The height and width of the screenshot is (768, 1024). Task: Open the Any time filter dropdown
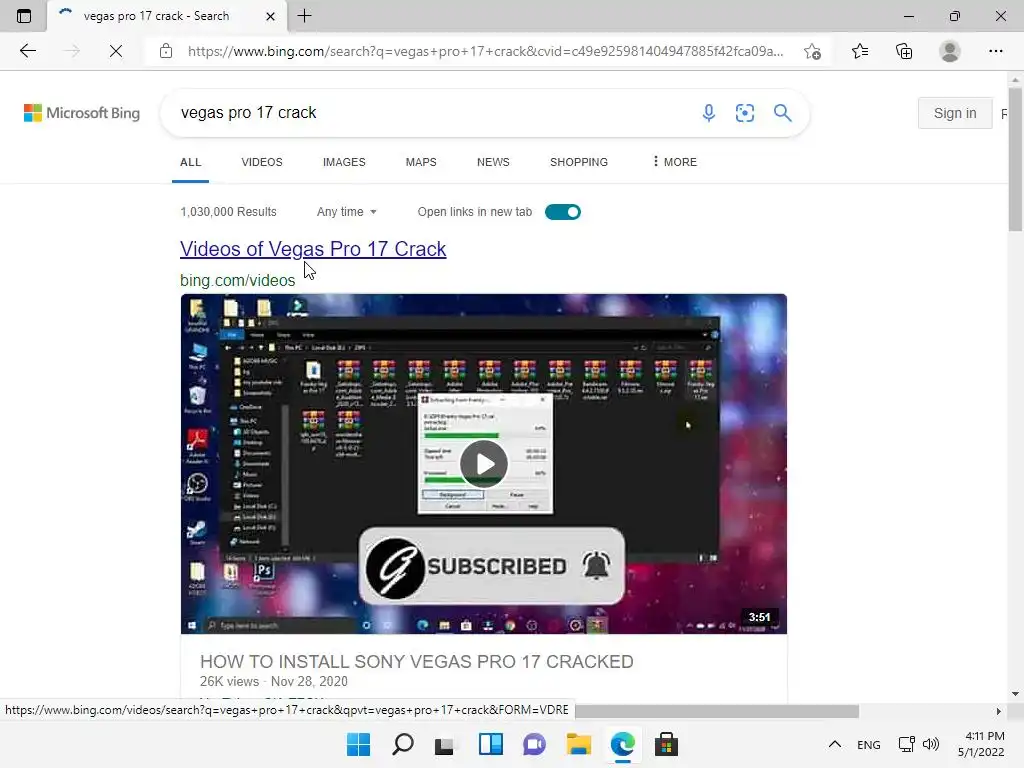tap(347, 212)
